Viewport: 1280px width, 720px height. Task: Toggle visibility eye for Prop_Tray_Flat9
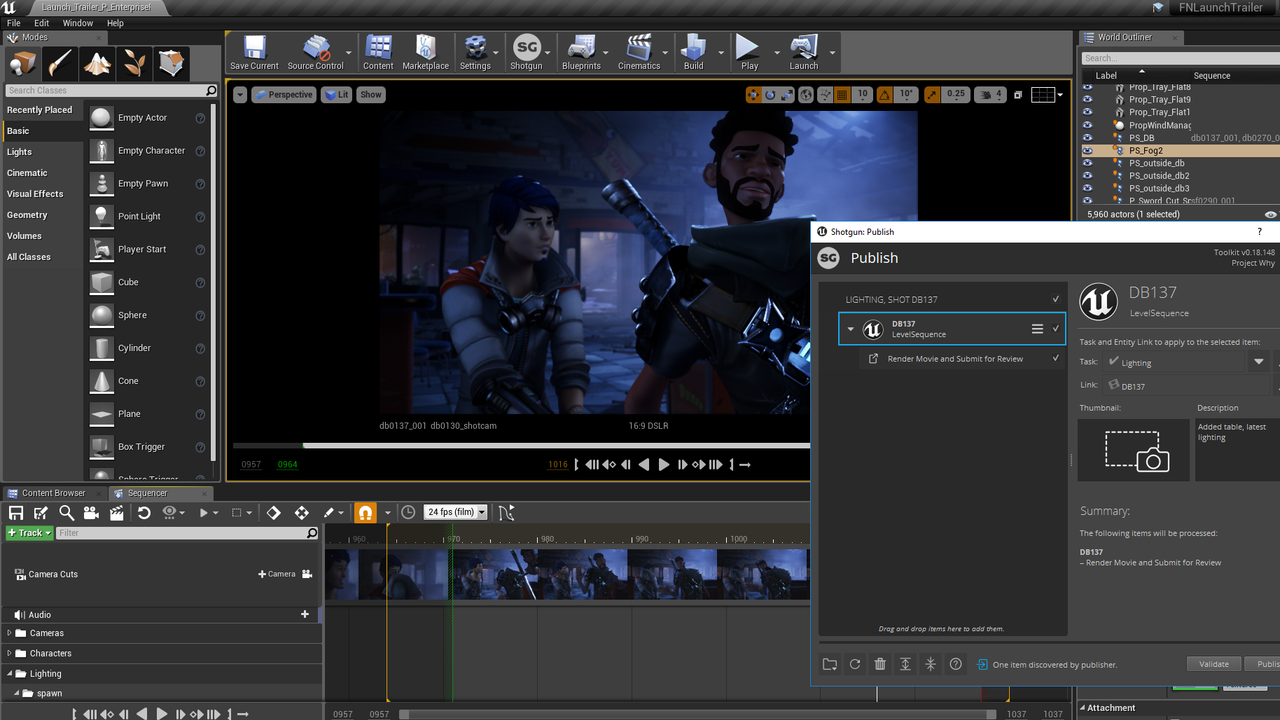click(x=1087, y=100)
